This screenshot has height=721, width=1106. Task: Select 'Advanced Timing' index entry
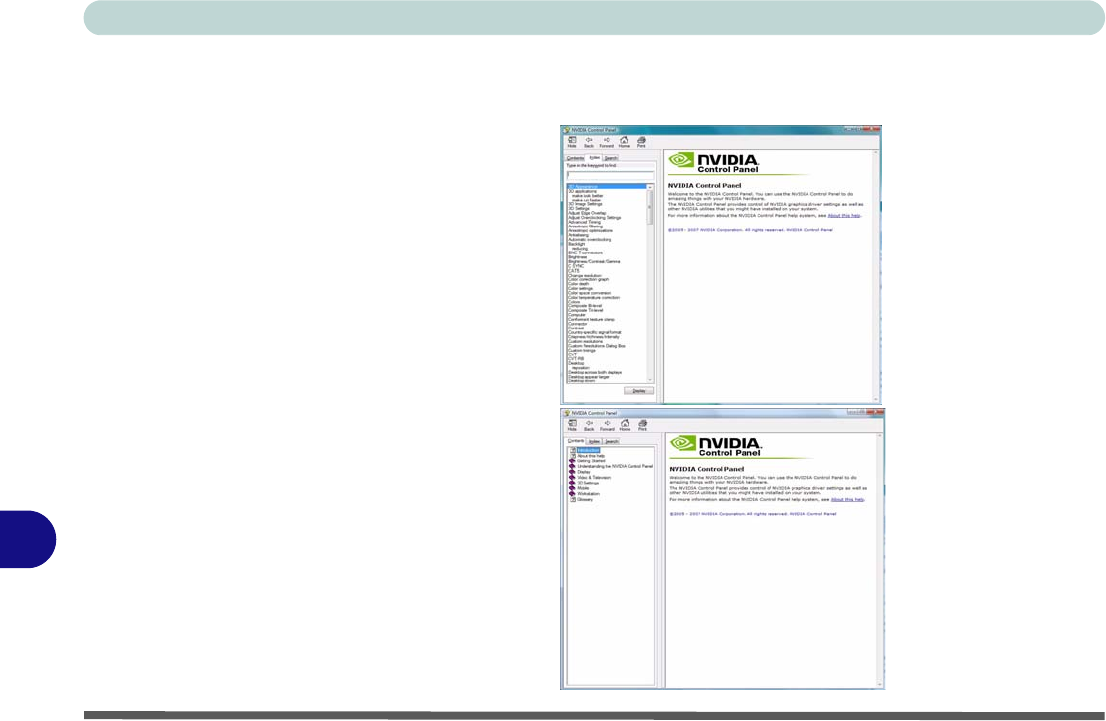pyautogui.click(x=585, y=222)
